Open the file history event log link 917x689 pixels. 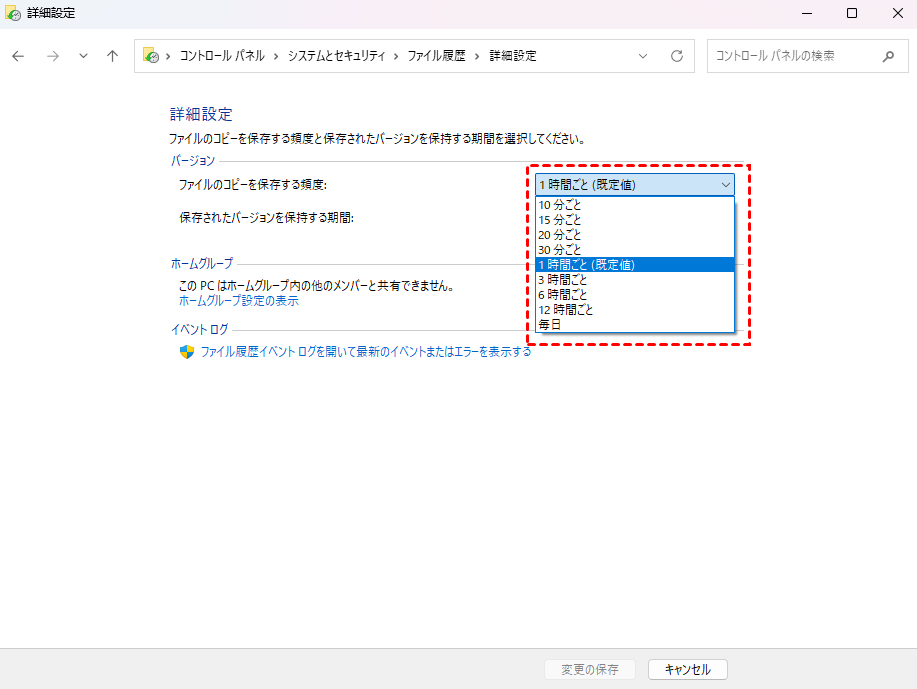(366, 352)
